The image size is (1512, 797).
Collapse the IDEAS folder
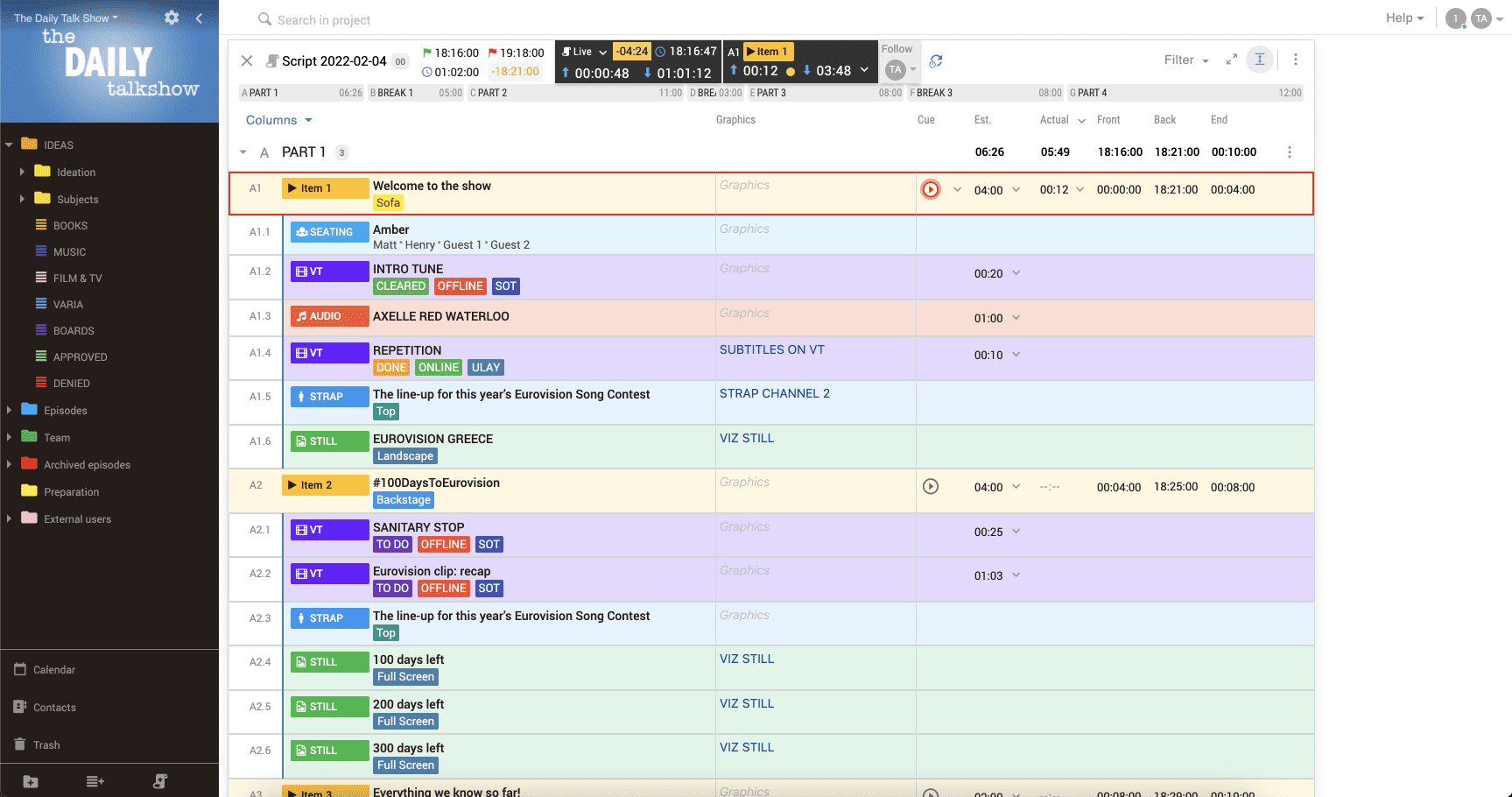point(9,145)
